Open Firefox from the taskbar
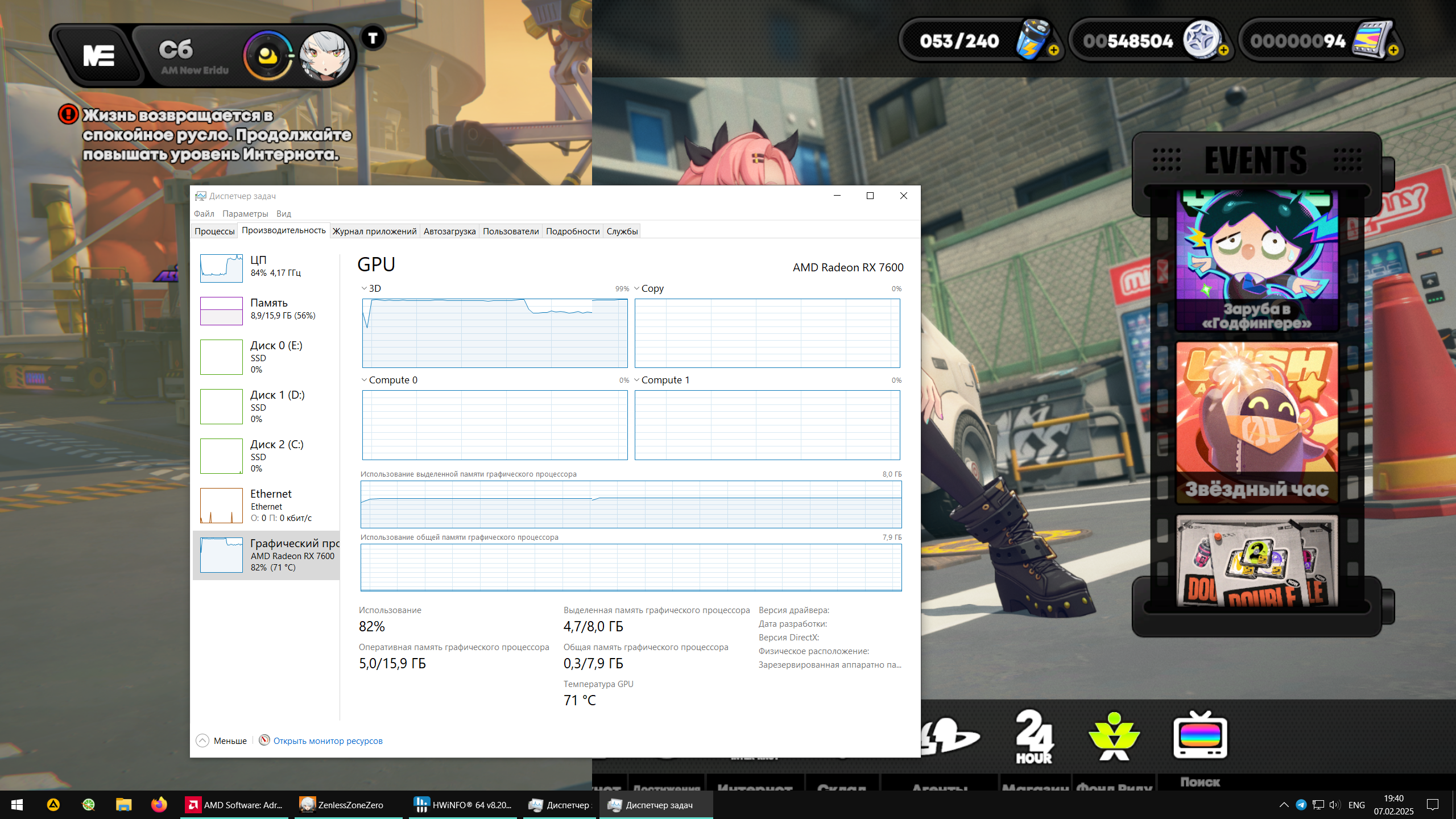 159,805
